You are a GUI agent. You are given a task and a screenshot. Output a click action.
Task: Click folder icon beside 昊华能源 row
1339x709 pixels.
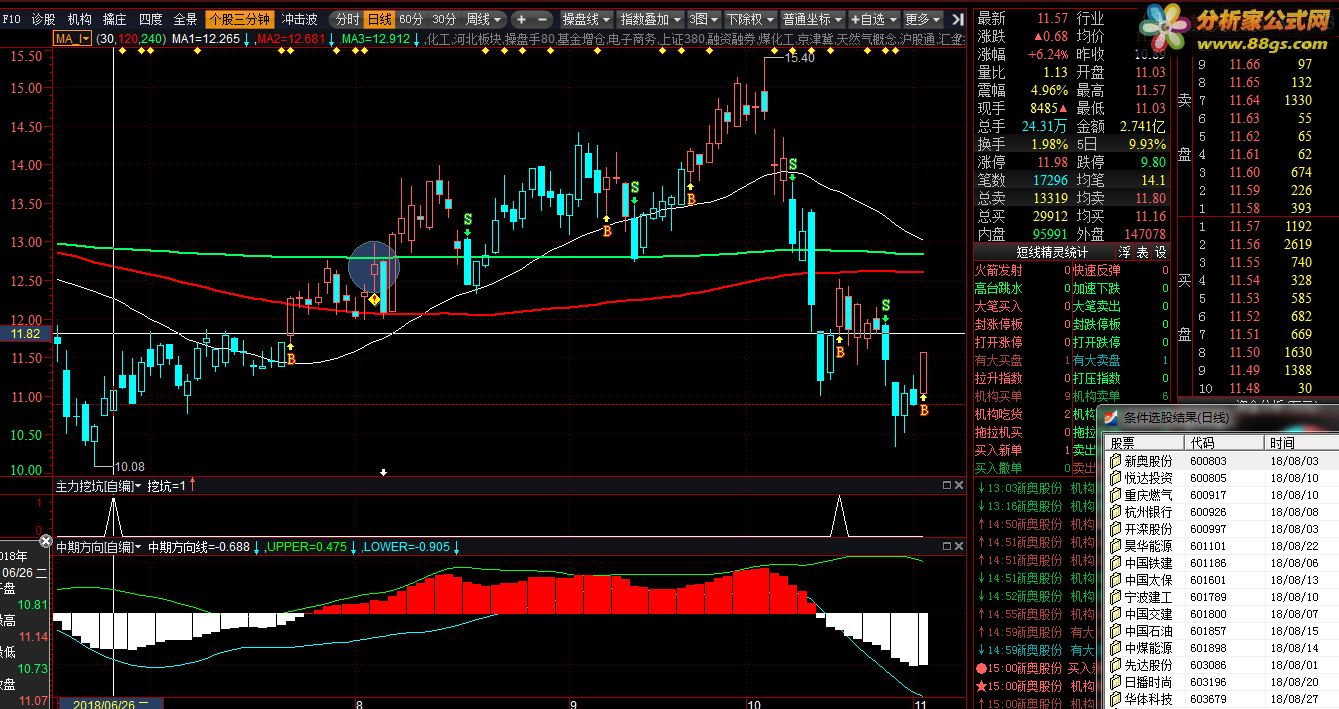point(1116,546)
